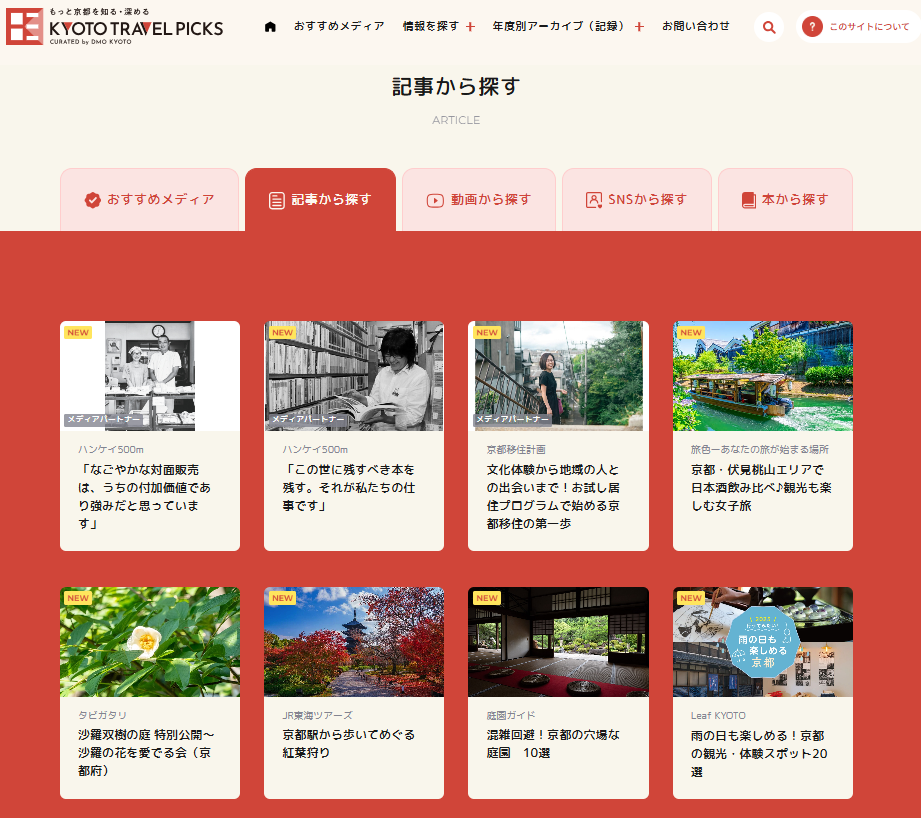
Task: Click the Kyoto Travel Picks logo
Action: (x=115, y=26)
